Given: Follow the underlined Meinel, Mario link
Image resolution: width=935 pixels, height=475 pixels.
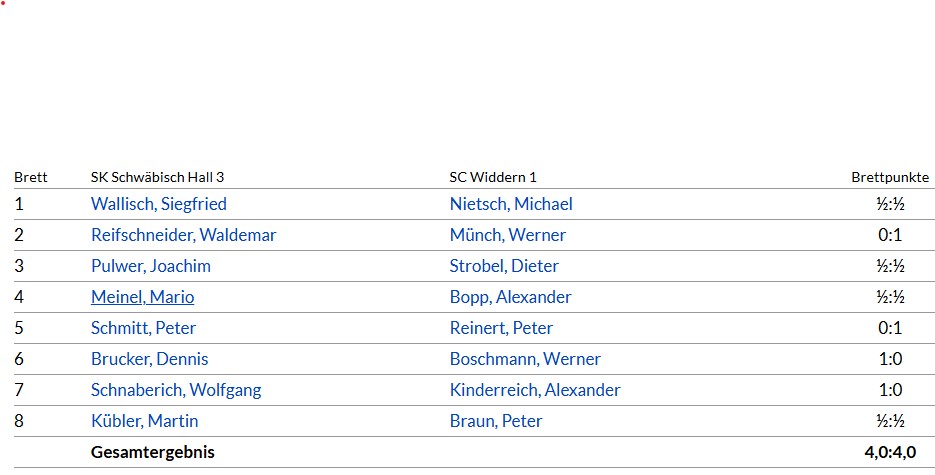Looking at the screenshot, I should tap(143, 297).
